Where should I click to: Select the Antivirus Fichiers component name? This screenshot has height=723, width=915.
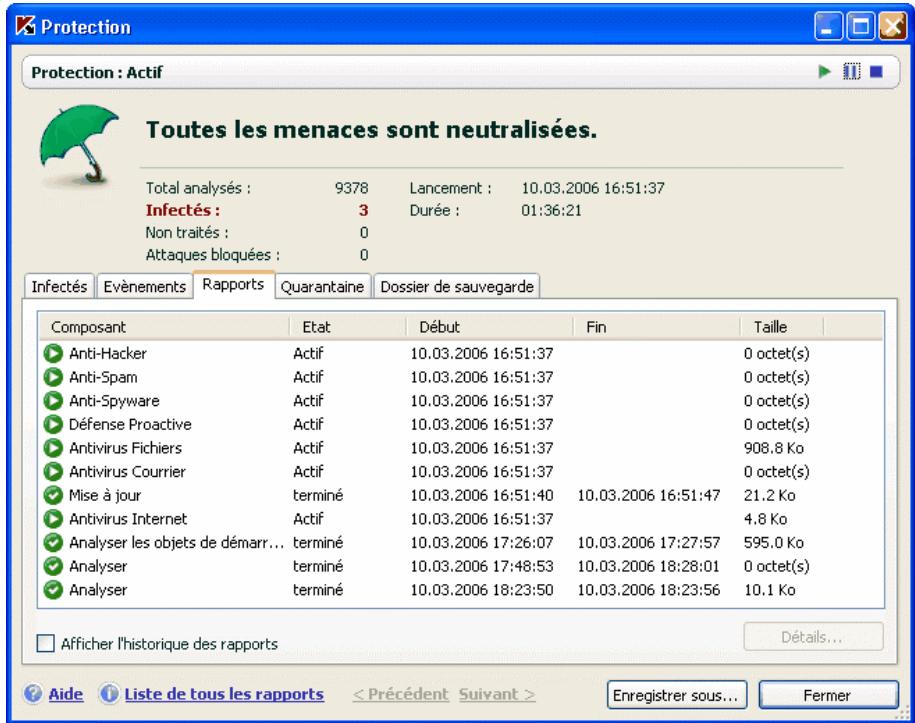pos(125,448)
